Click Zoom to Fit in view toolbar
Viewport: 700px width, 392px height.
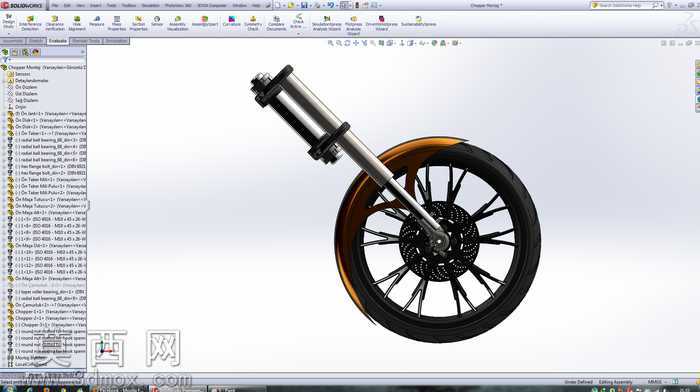pos(331,43)
